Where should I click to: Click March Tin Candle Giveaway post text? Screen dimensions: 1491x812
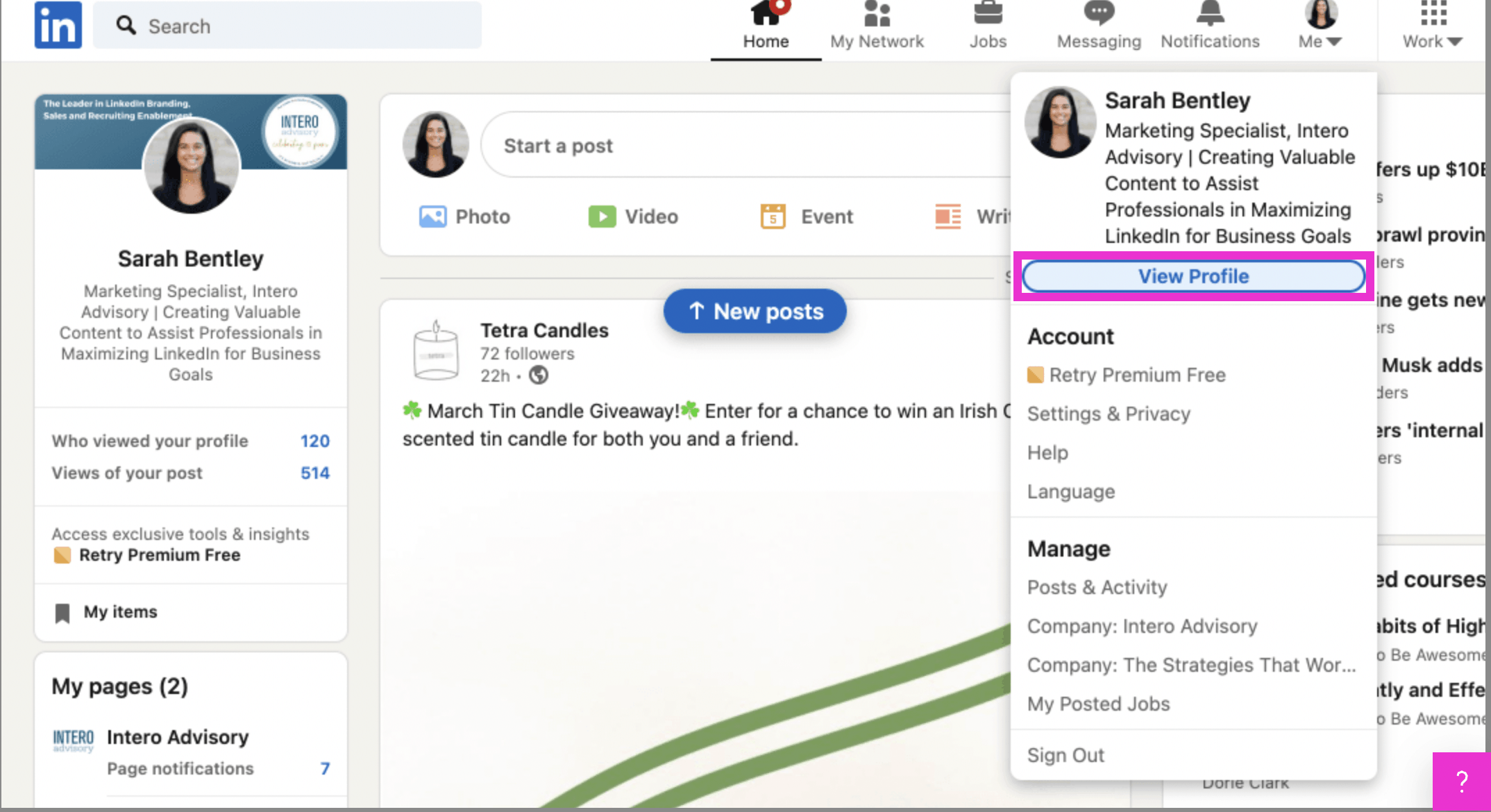click(x=706, y=425)
